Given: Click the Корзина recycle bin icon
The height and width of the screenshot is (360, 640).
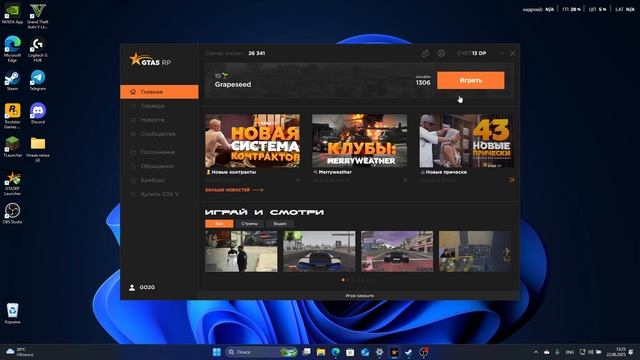Looking at the screenshot, I should pyautogui.click(x=12, y=313).
